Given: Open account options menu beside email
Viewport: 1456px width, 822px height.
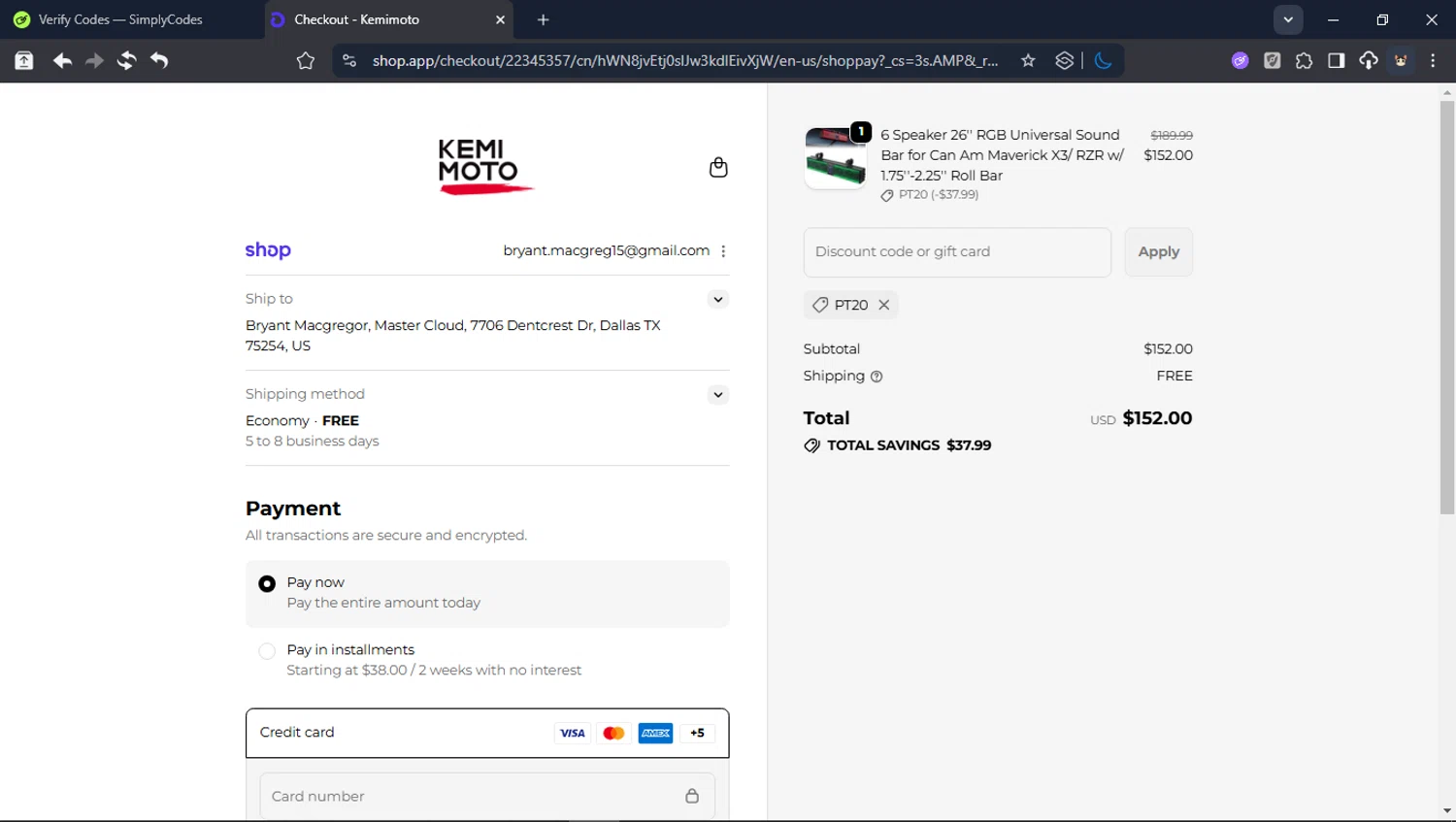Looking at the screenshot, I should pyautogui.click(x=723, y=251).
